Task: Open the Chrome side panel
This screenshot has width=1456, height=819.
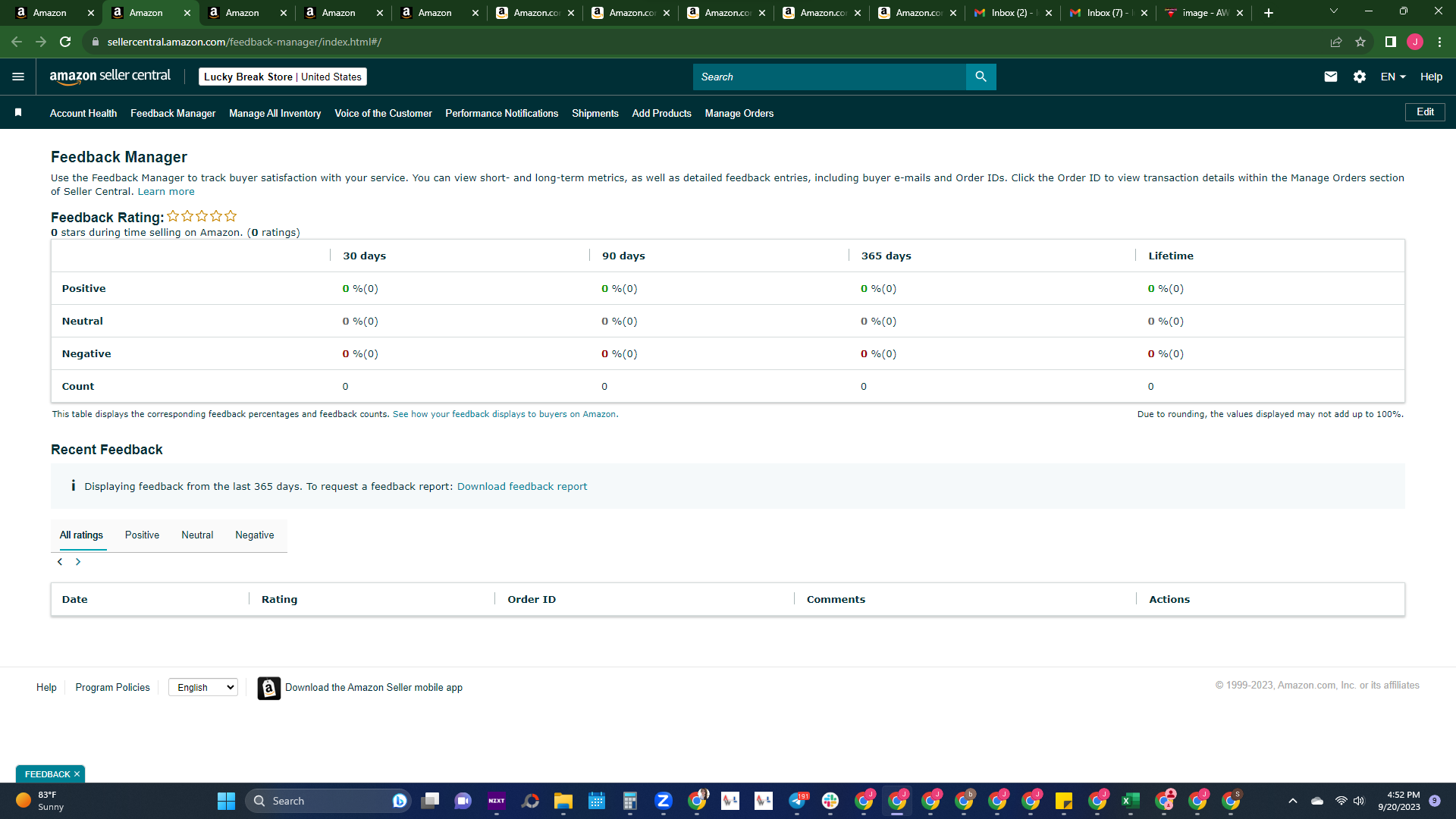Action: 1390,42
